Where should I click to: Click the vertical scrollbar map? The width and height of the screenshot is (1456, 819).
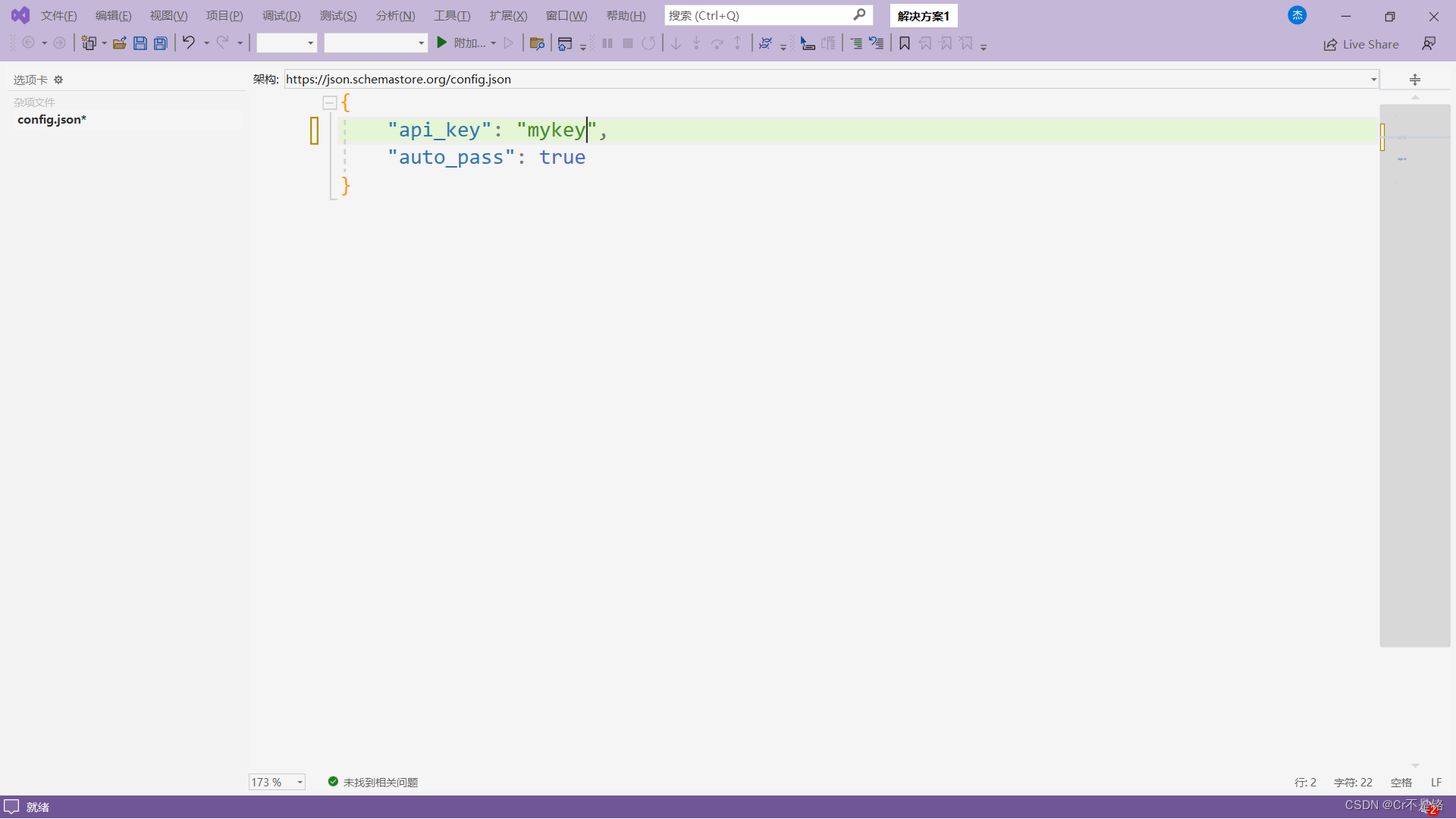[x=1415, y=375]
